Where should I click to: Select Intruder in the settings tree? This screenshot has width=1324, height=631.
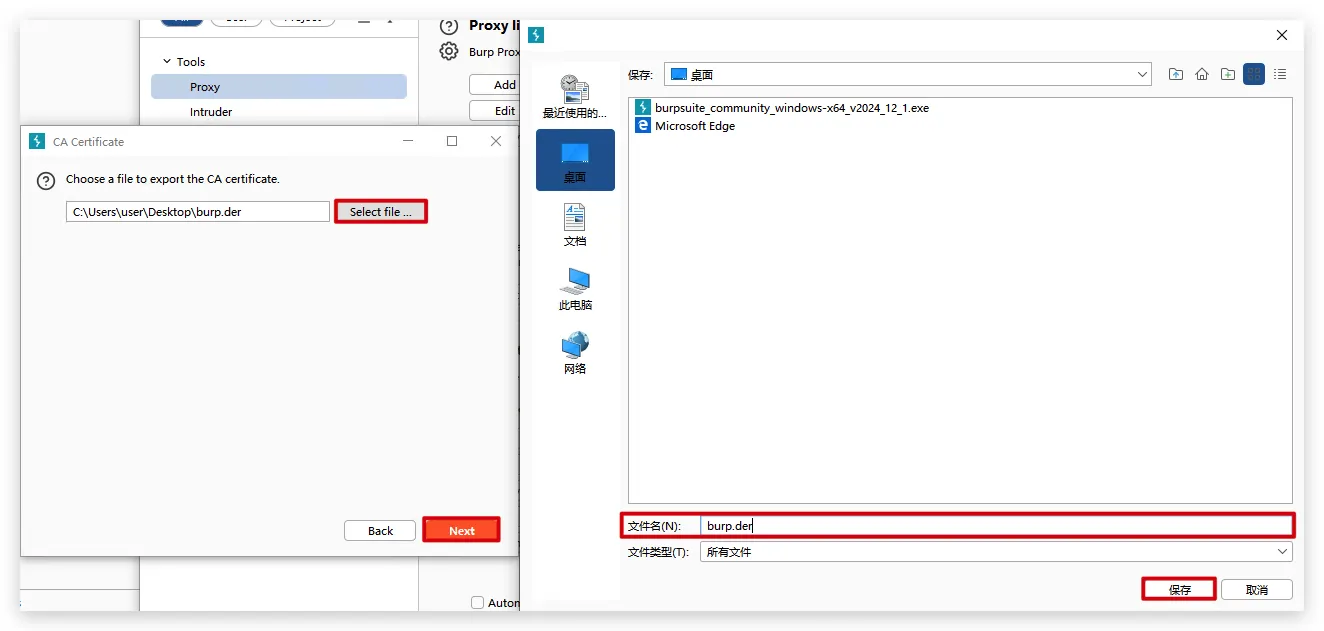click(x=211, y=112)
